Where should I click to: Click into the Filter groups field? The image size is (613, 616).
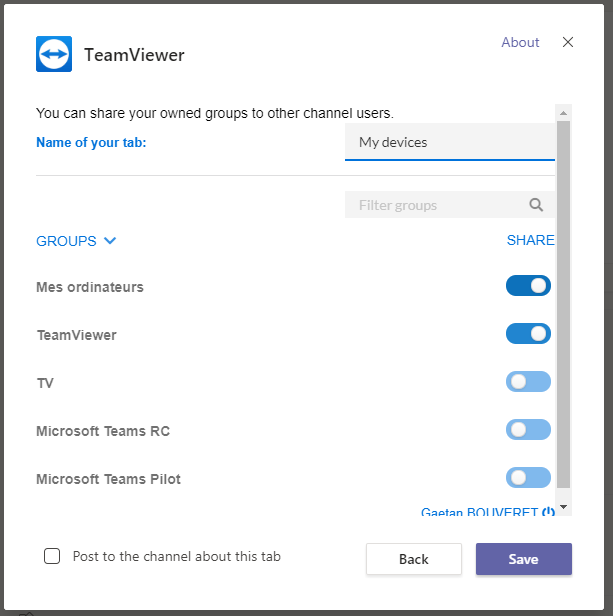450,205
